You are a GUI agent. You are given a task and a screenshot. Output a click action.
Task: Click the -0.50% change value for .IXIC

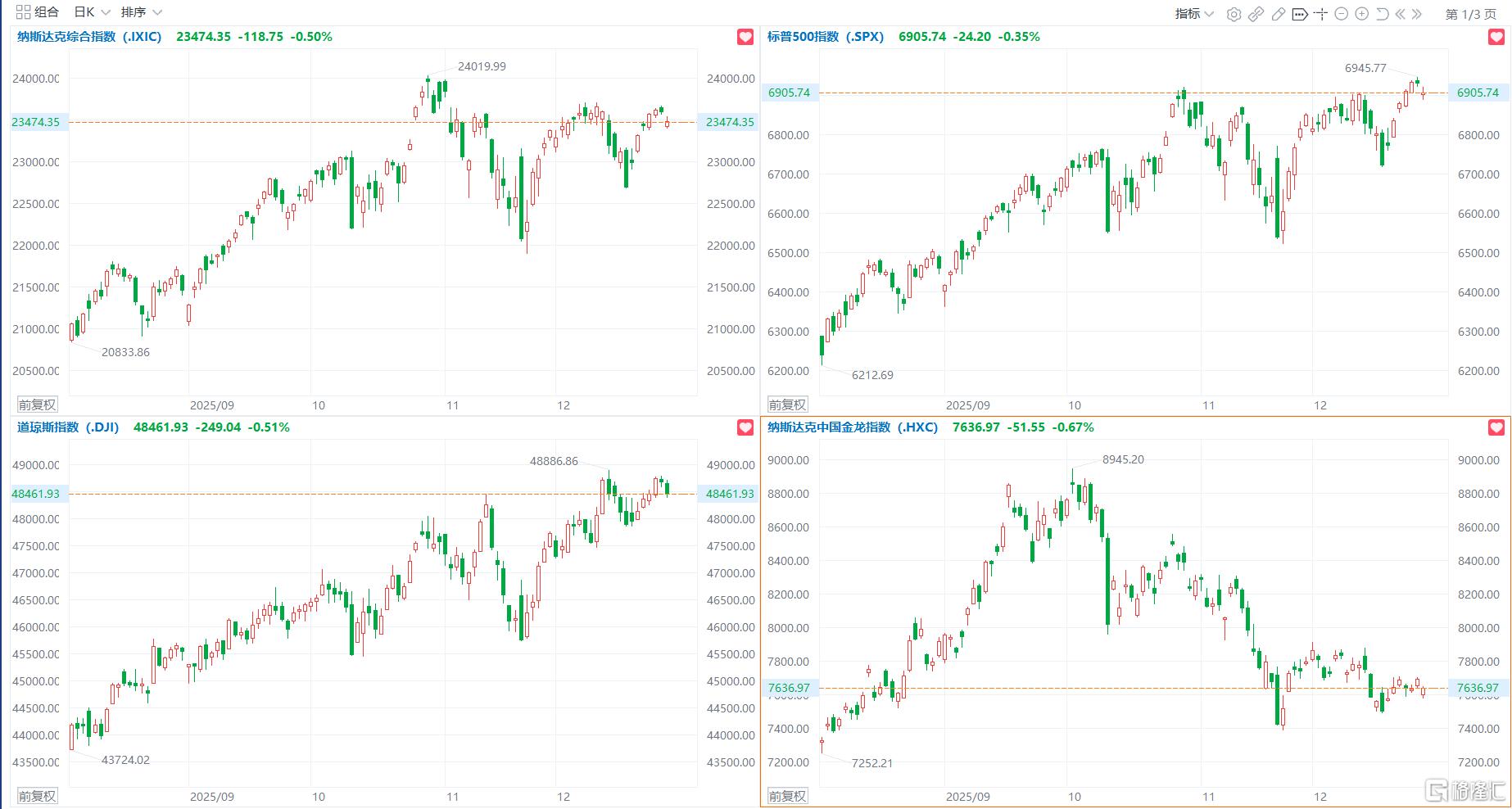point(311,37)
